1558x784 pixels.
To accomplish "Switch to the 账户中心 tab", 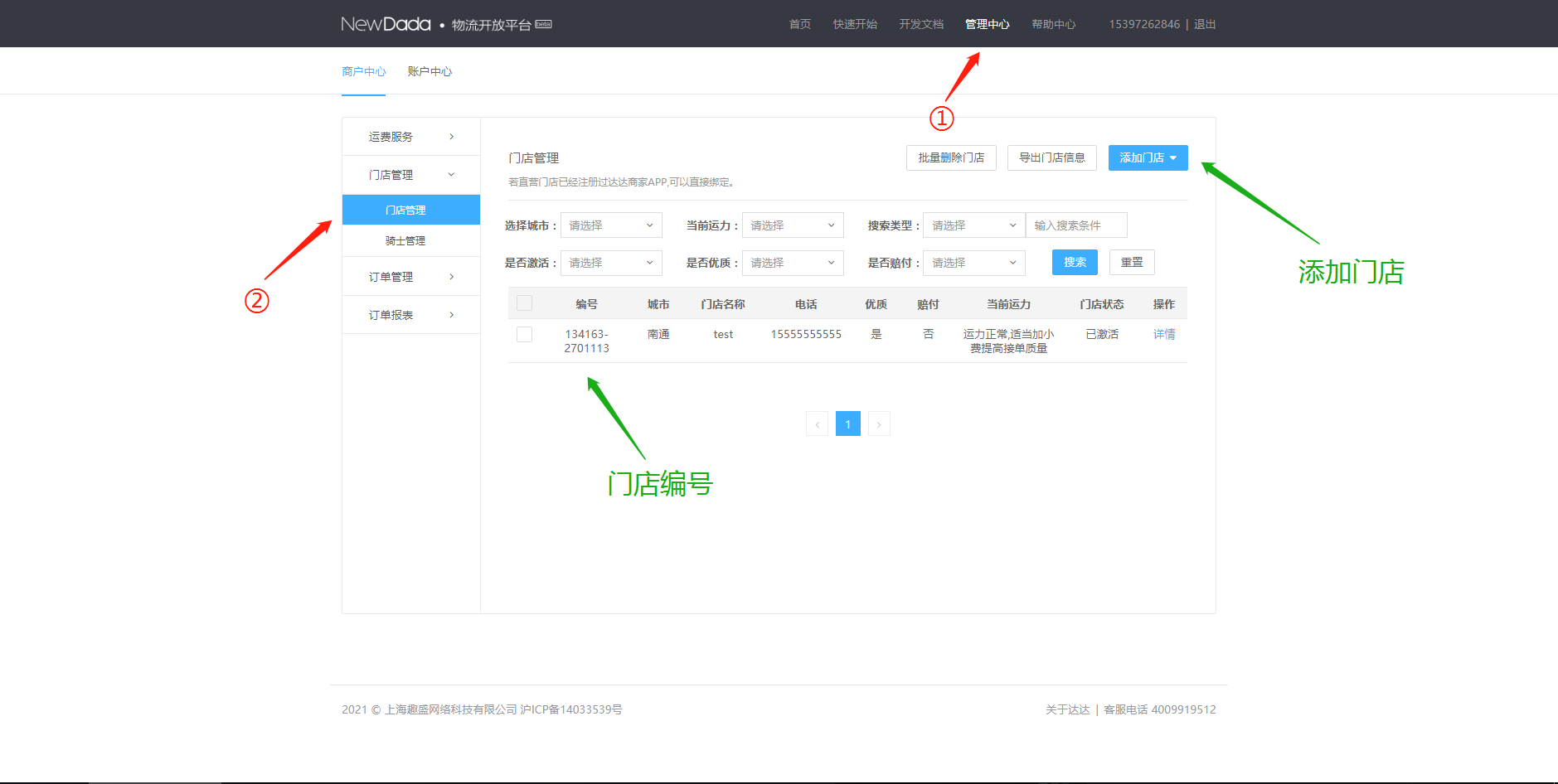I will (x=430, y=71).
